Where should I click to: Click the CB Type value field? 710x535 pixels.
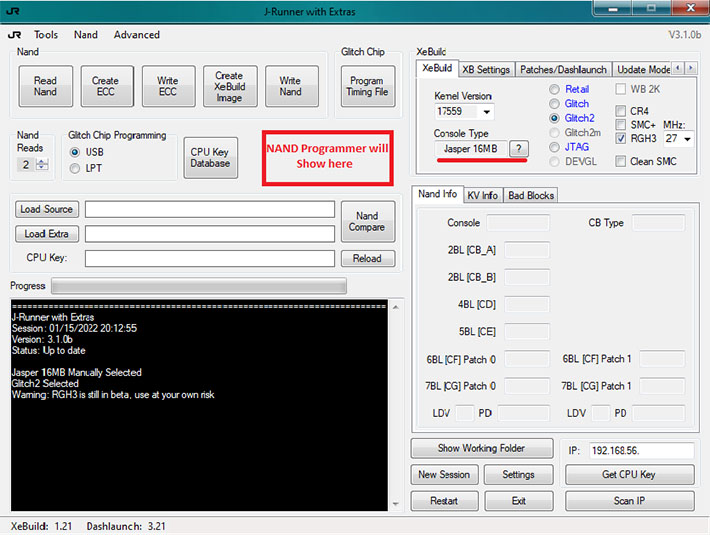658,223
